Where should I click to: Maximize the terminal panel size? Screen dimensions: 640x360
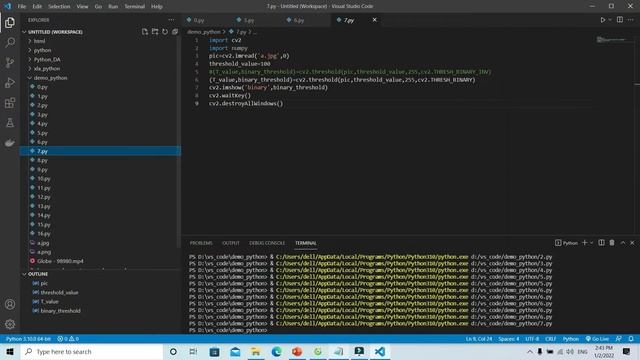click(623, 242)
